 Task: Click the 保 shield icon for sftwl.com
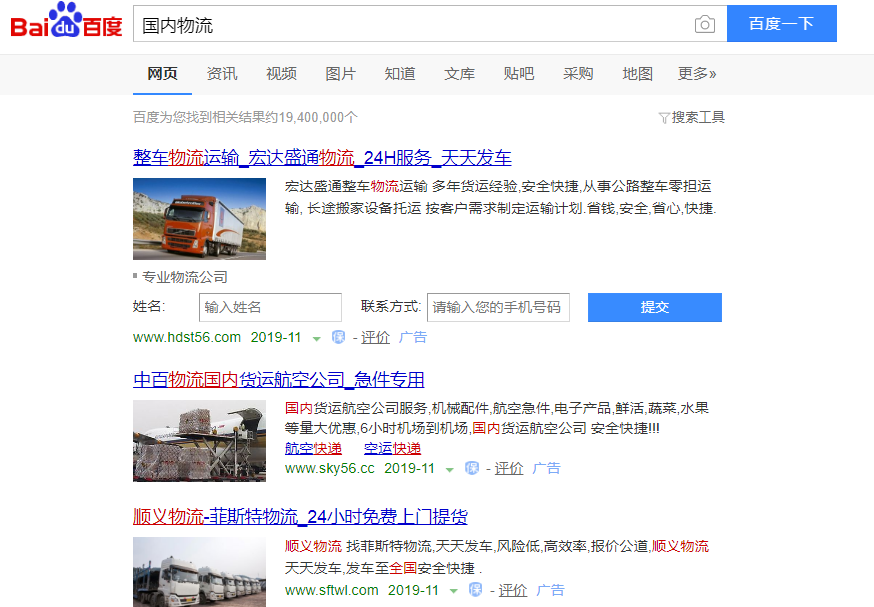[x=475, y=590]
